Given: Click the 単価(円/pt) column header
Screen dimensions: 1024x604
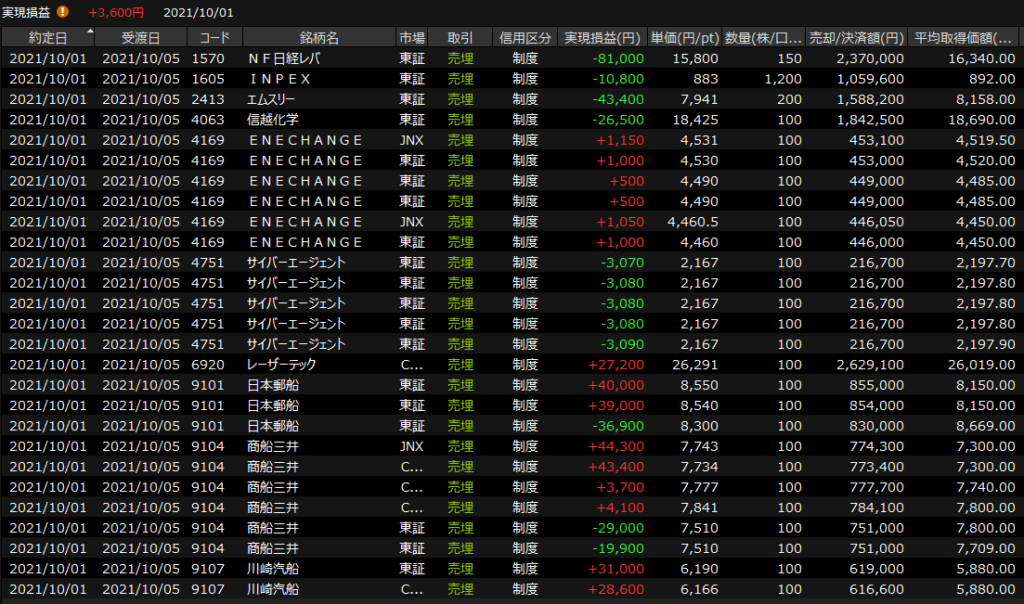Looking at the screenshot, I should [683, 38].
